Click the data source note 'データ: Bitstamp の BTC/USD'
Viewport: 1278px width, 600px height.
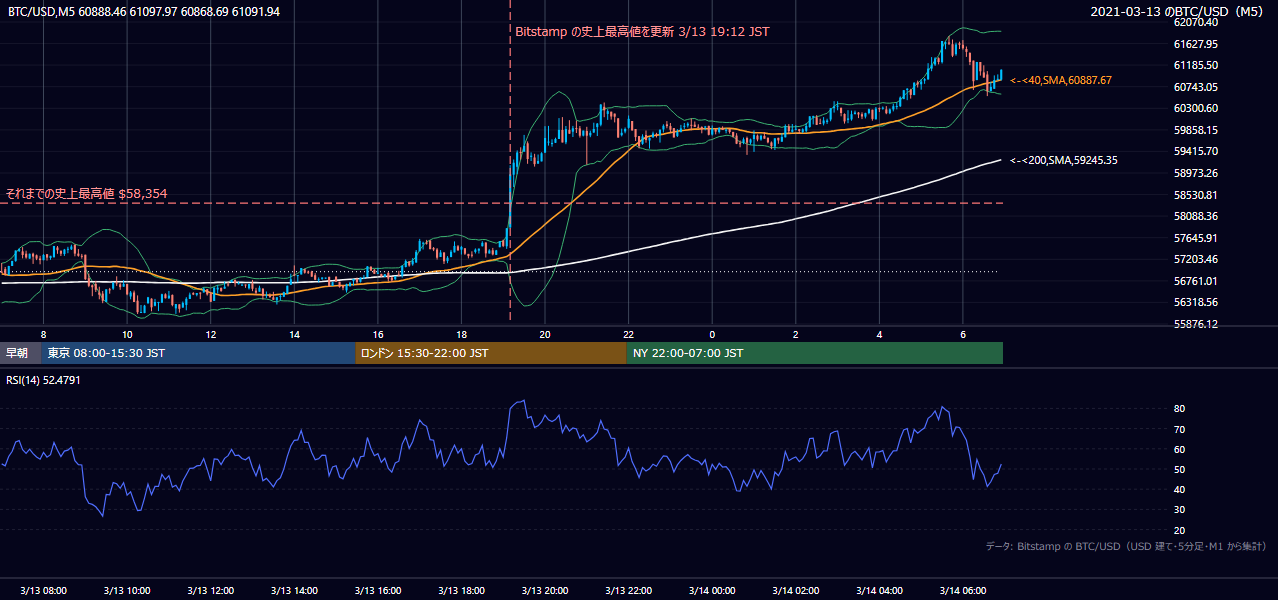click(1126, 547)
